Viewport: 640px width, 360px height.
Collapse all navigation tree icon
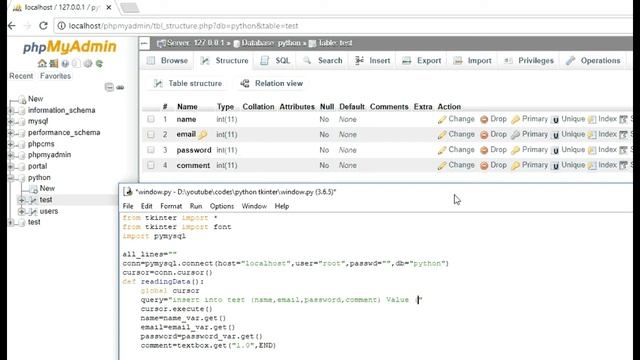pyautogui.click(x=109, y=87)
